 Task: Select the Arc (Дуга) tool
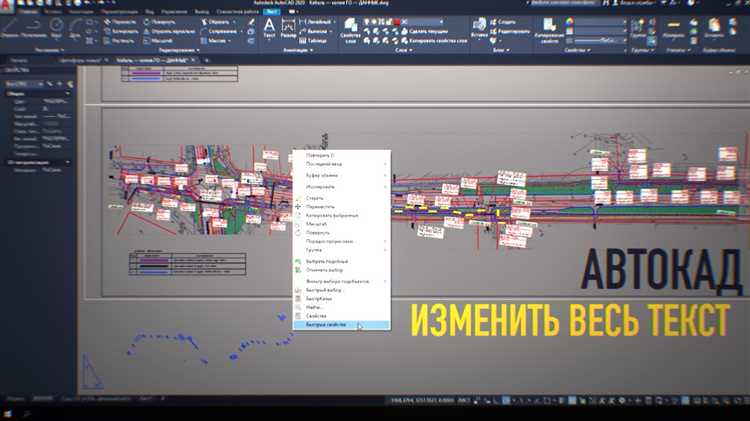(x=75, y=28)
